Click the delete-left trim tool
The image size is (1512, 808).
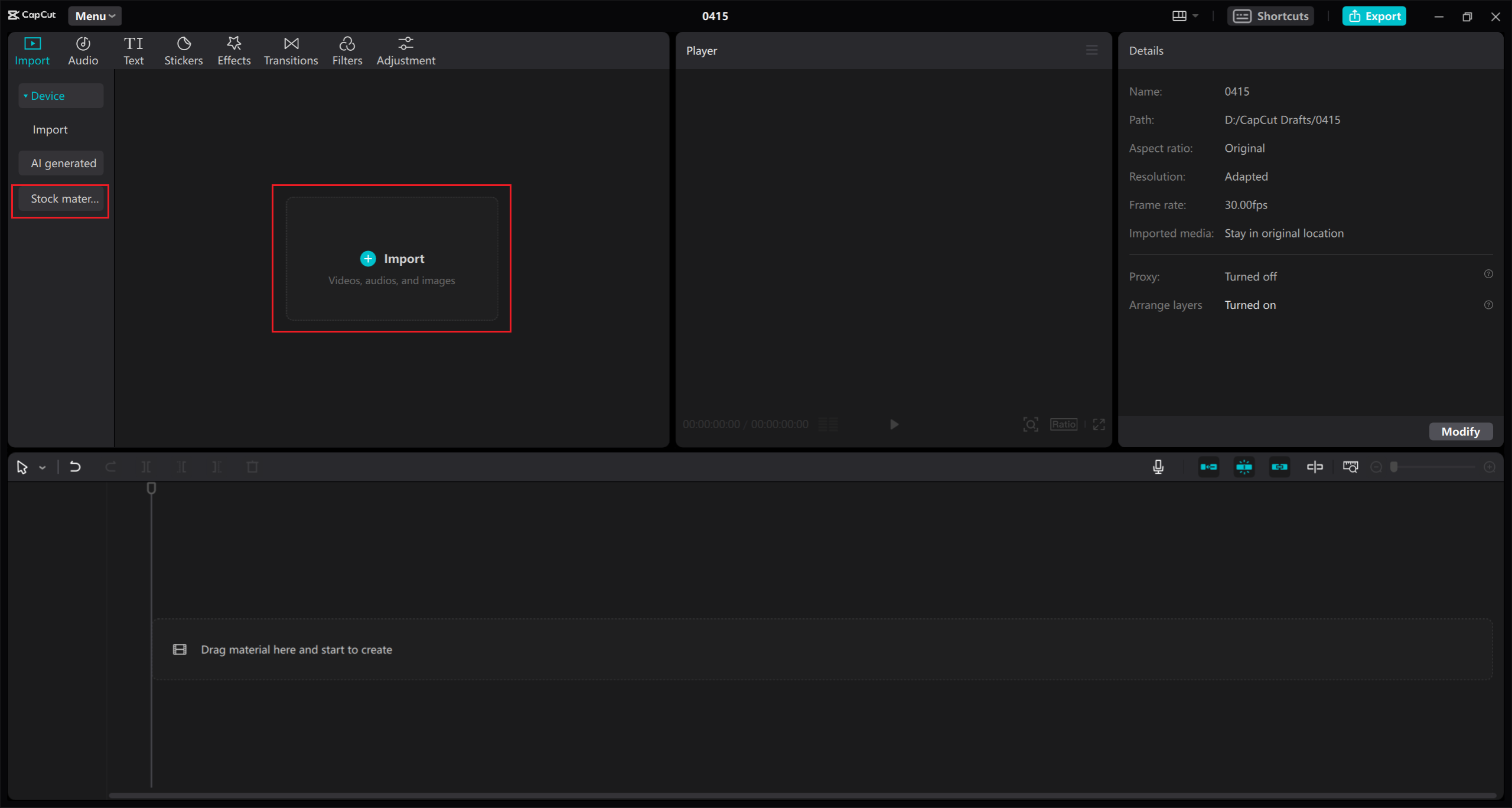(181, 467)
